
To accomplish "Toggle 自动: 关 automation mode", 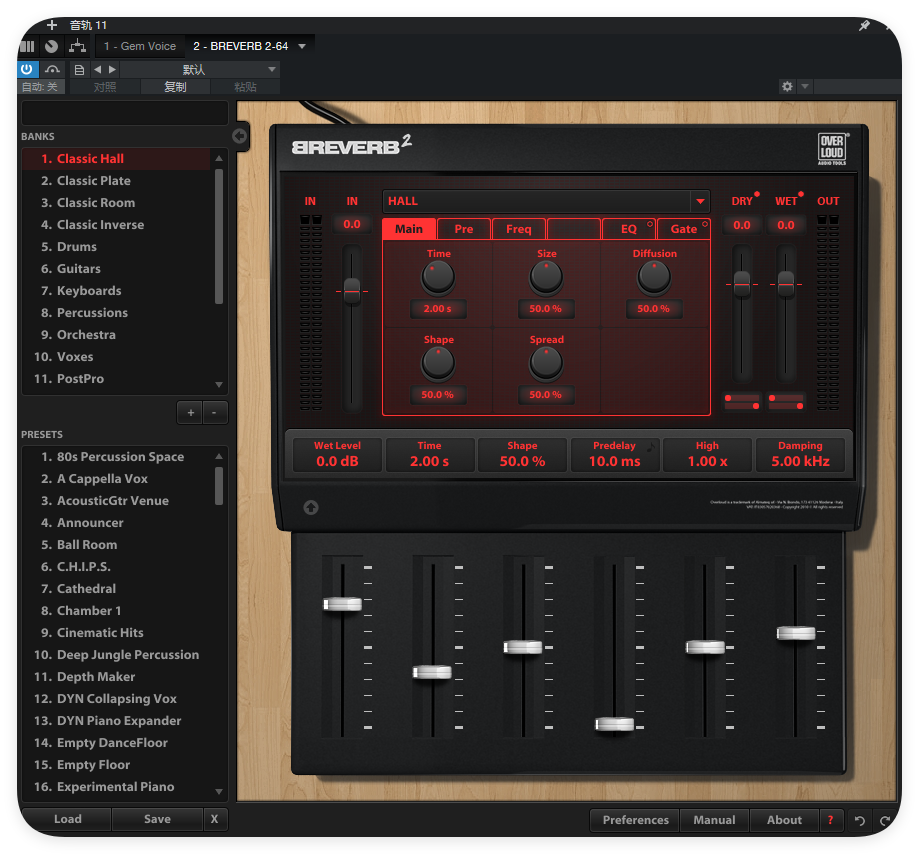I will click(40, 87).
